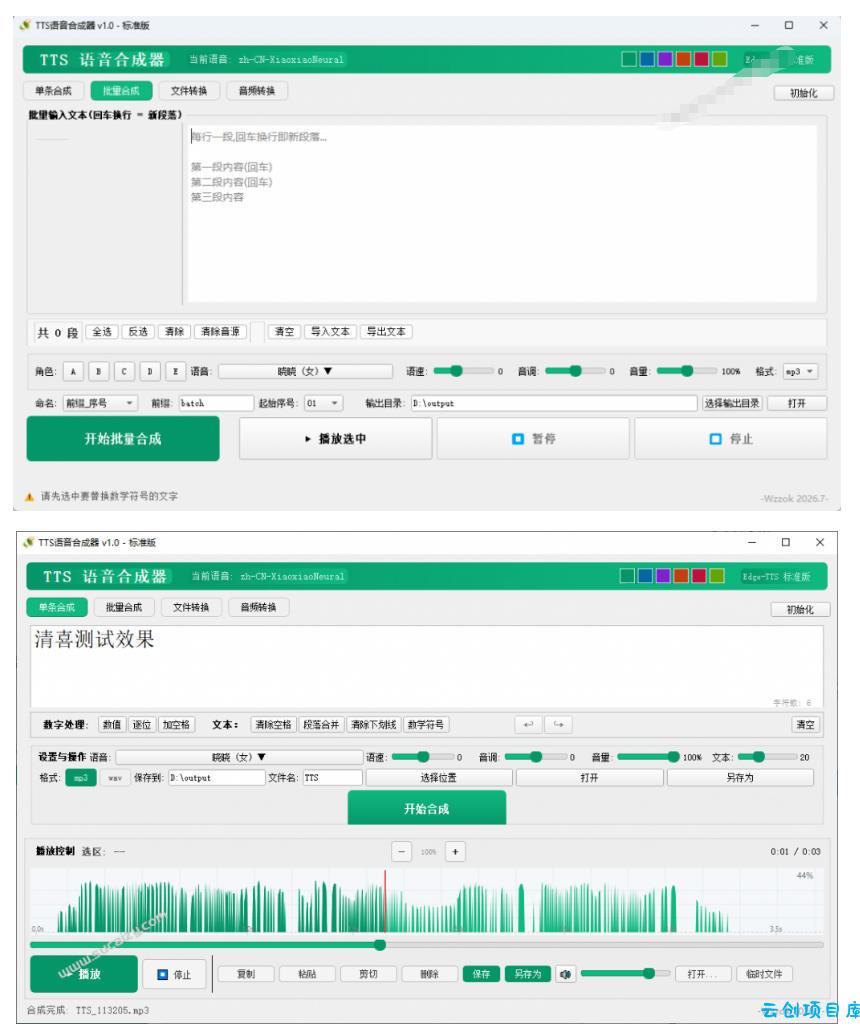This screenshot has width=860, height=1035.
Task: Click the green 开始批量合成 button
Action: [x=123, y=439]
